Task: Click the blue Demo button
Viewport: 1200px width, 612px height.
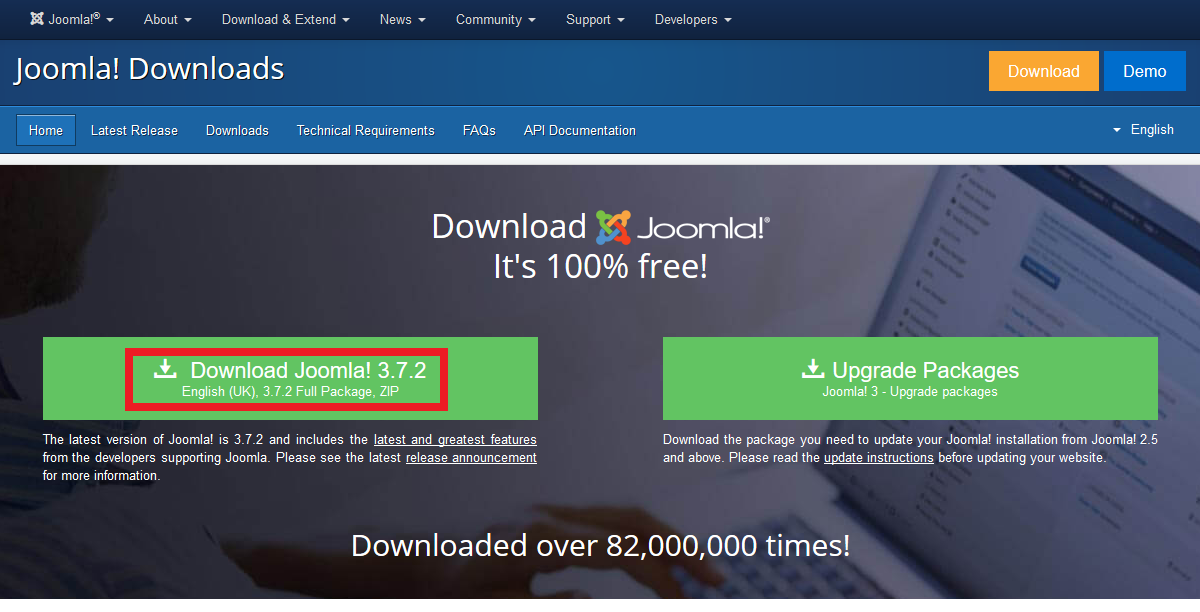Action: [1145, 71]
